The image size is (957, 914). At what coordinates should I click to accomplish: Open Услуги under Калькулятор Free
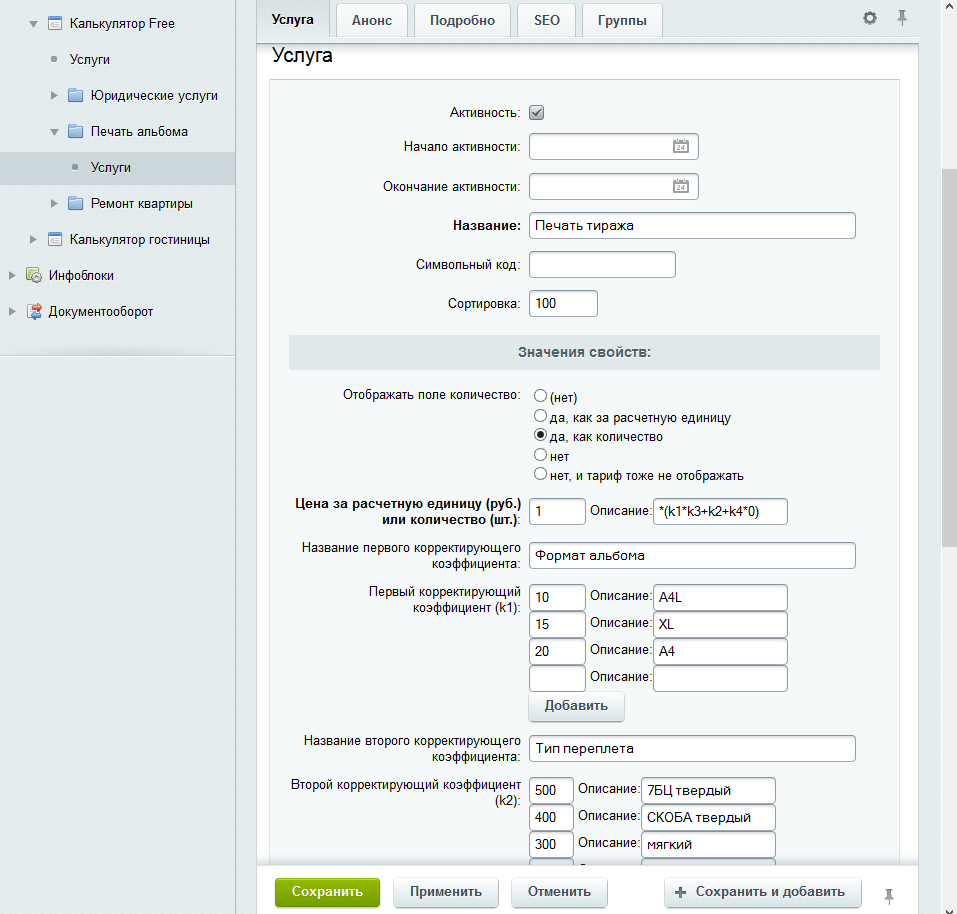point(90,60)
